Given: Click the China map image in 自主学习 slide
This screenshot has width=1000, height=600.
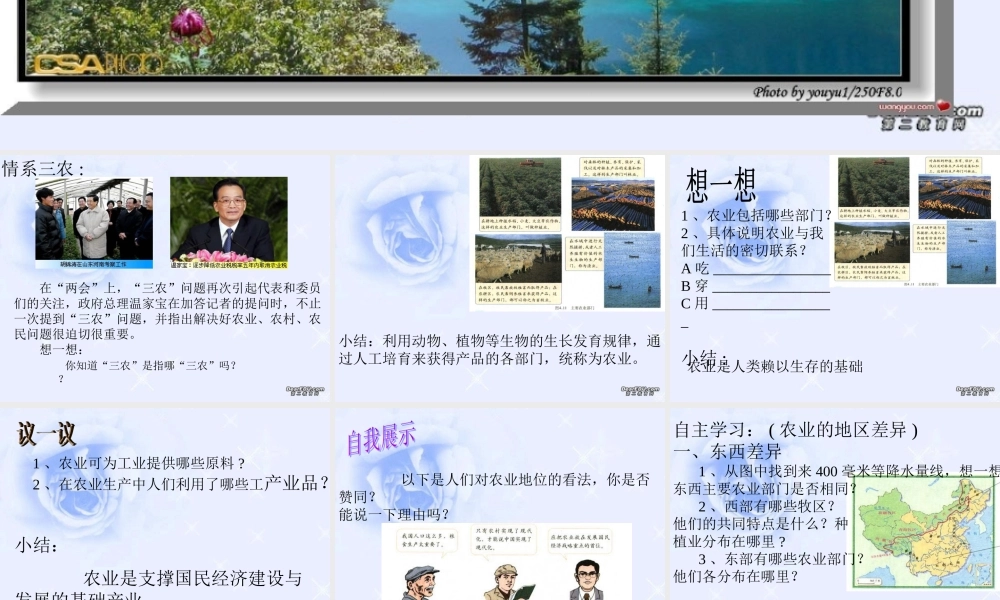Looking at the screenshot, I should [x=923, y=532].
